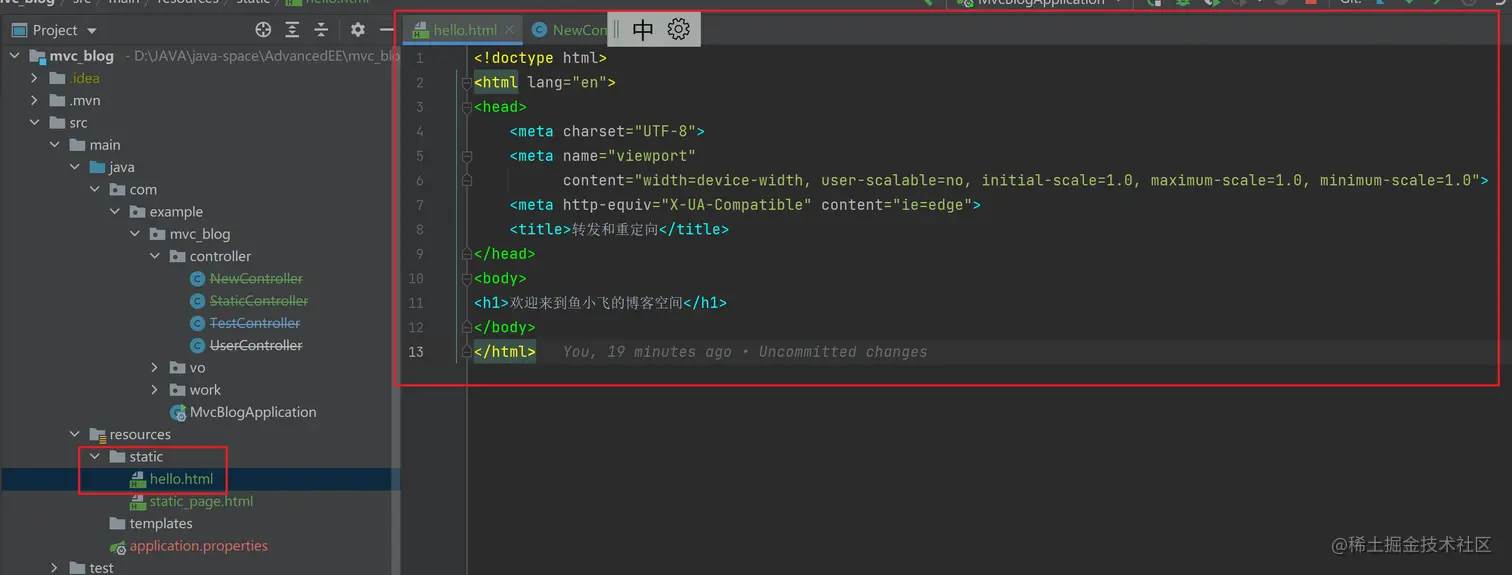1512x575 pixels.
Task: Collapse the com package
Action: click(95, 189)
